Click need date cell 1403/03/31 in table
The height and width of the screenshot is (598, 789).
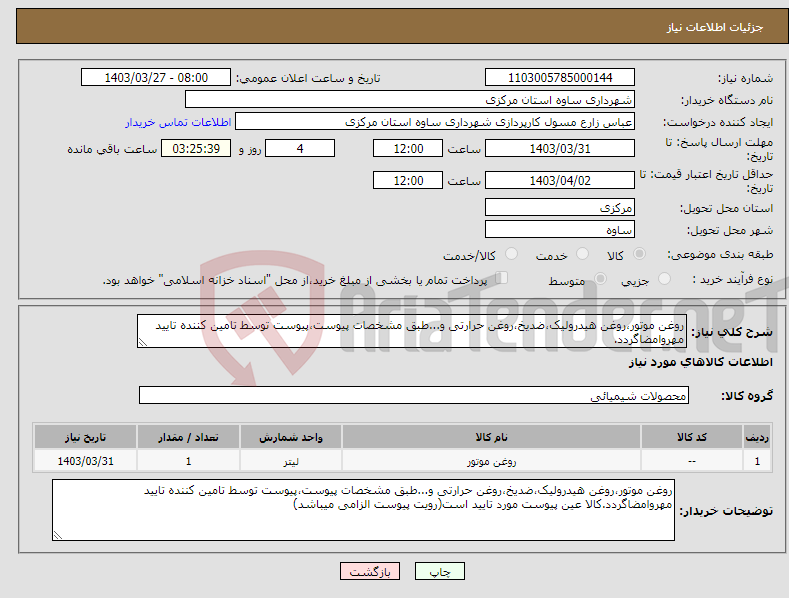pos(86,461)
